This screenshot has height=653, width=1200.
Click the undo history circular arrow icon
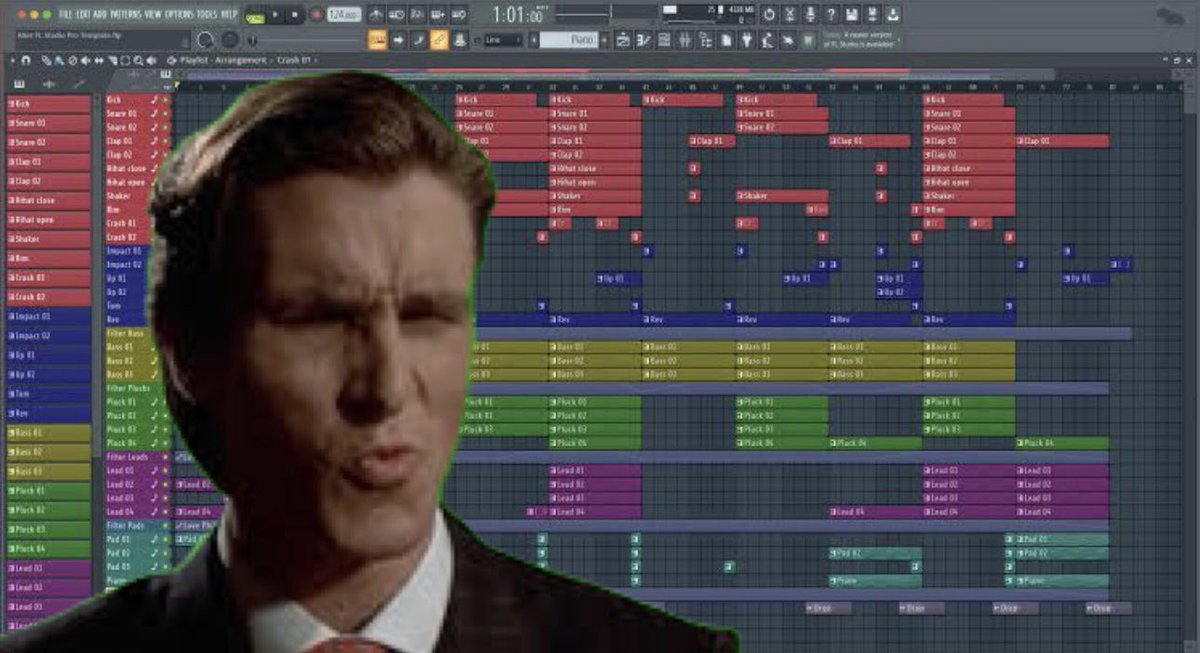tap(769, 15)
